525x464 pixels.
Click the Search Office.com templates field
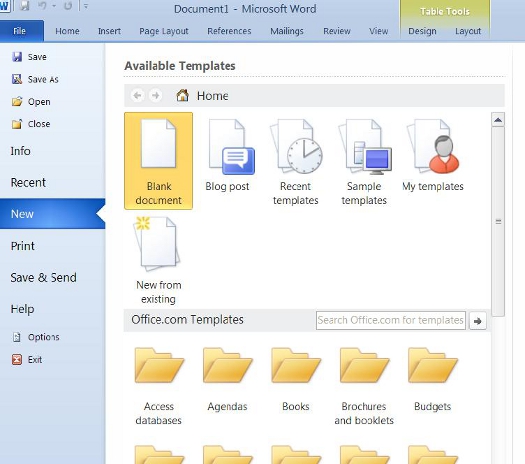[391, 320]
